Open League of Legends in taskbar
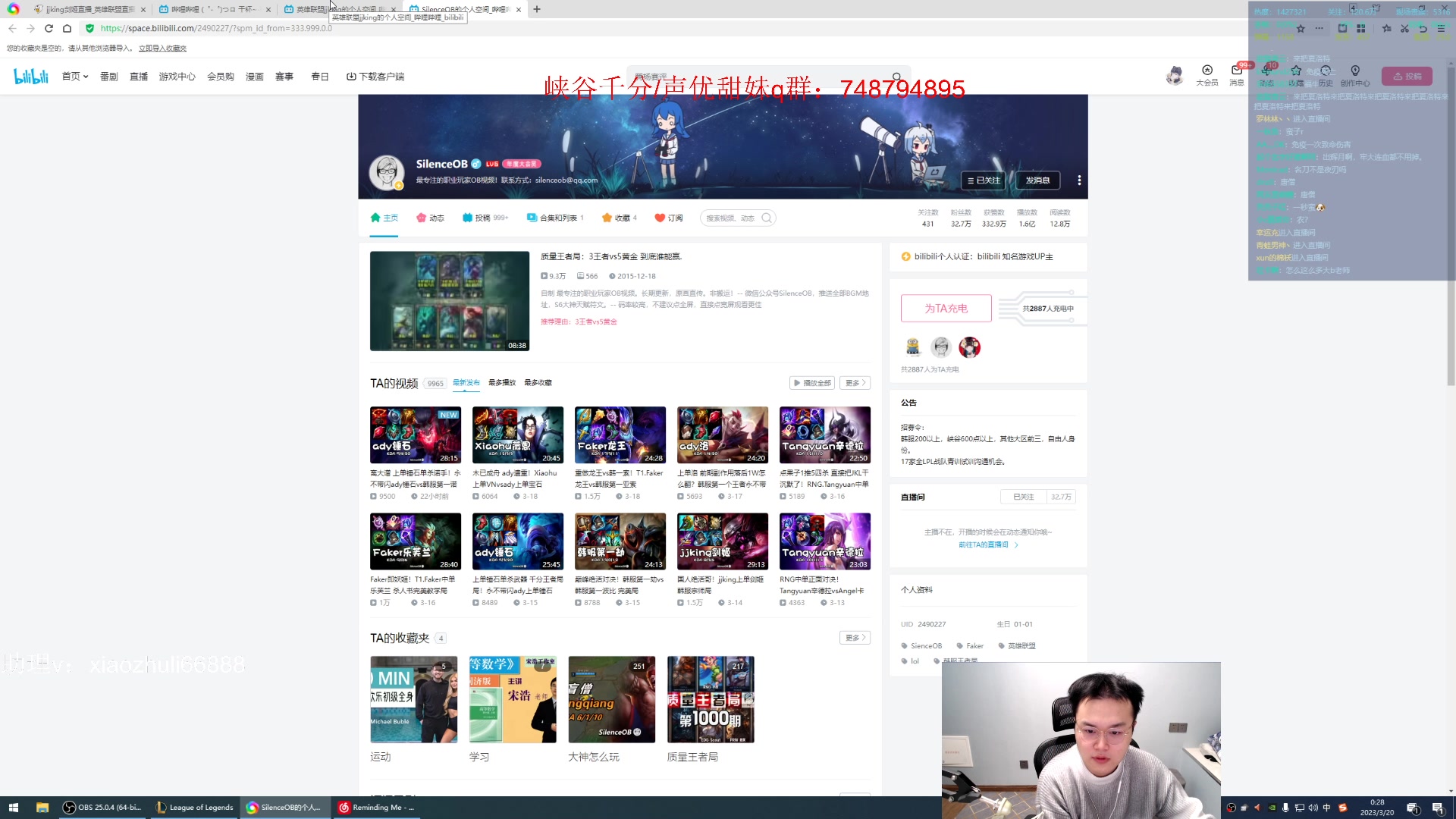The image size is (1456, 819). pos(194,808)
